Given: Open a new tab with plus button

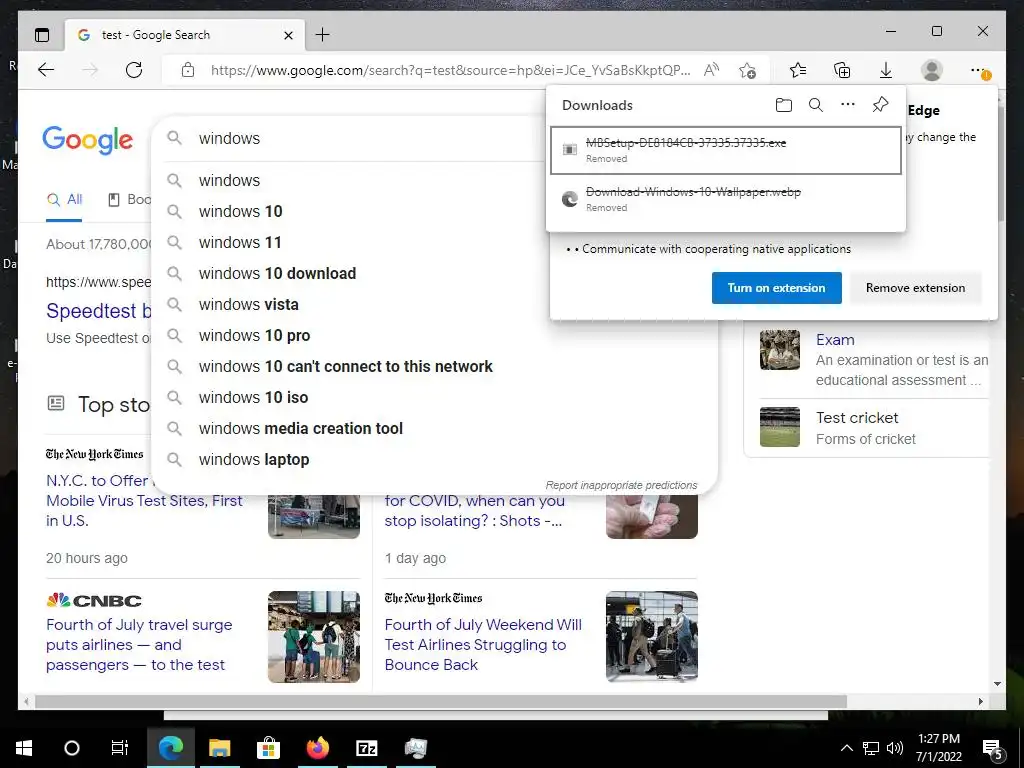Looking at the screenshot, I should [x=323, y=35].
